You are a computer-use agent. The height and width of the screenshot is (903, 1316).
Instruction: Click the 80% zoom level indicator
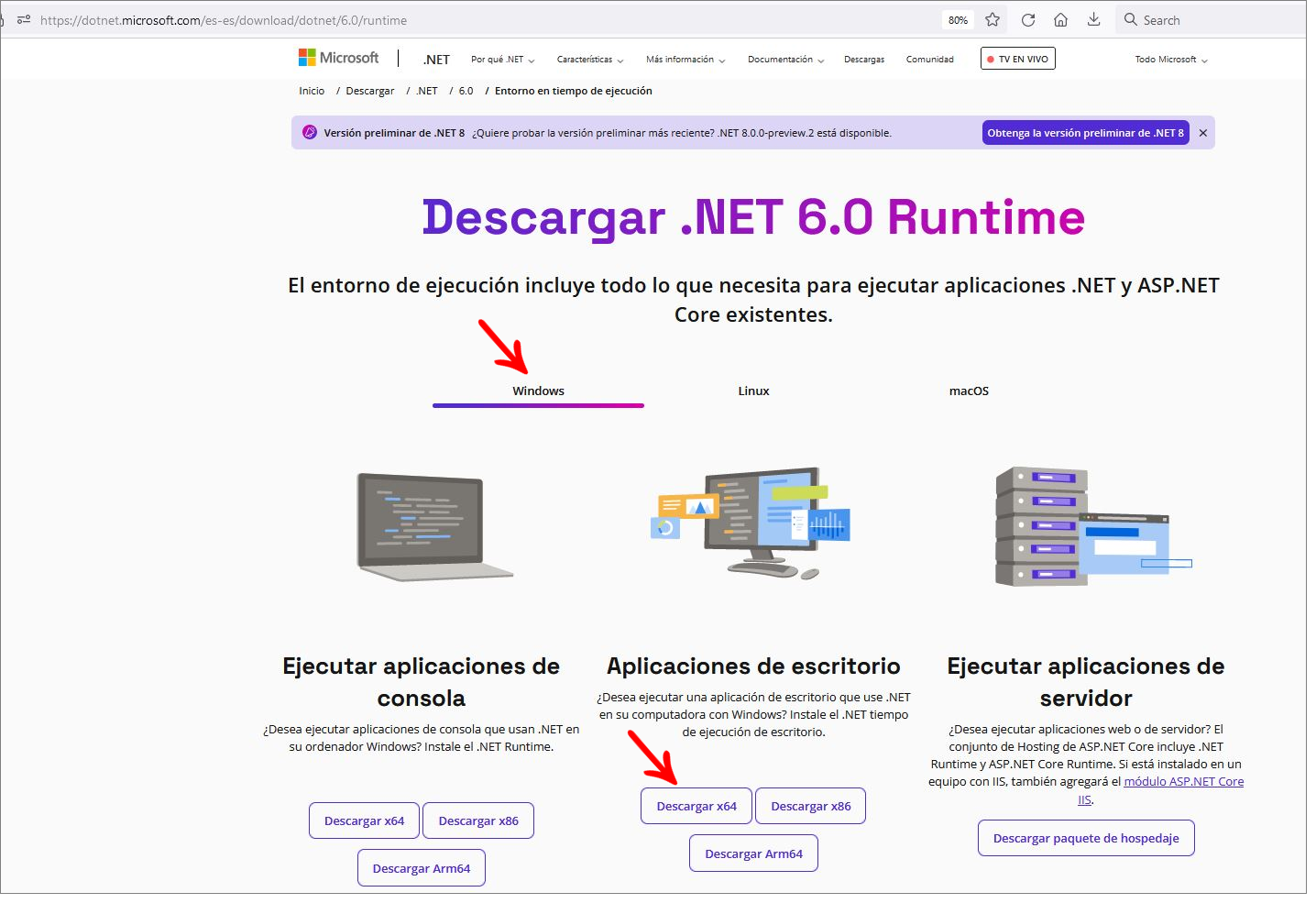[958, 20]
